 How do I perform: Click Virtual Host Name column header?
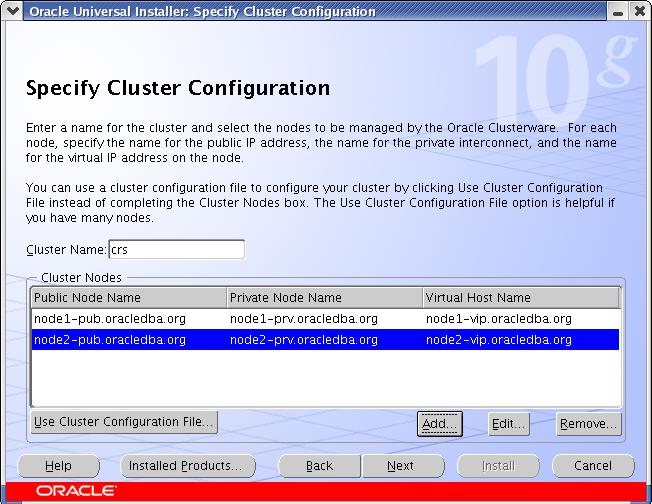point(521,298)
